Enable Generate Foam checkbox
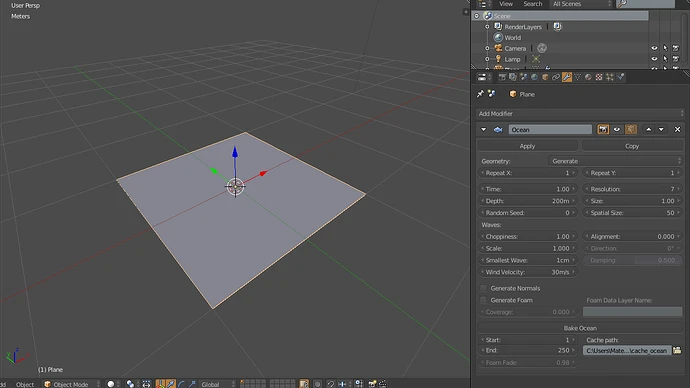This screenshot has height=388, width=690. [483, 300]
